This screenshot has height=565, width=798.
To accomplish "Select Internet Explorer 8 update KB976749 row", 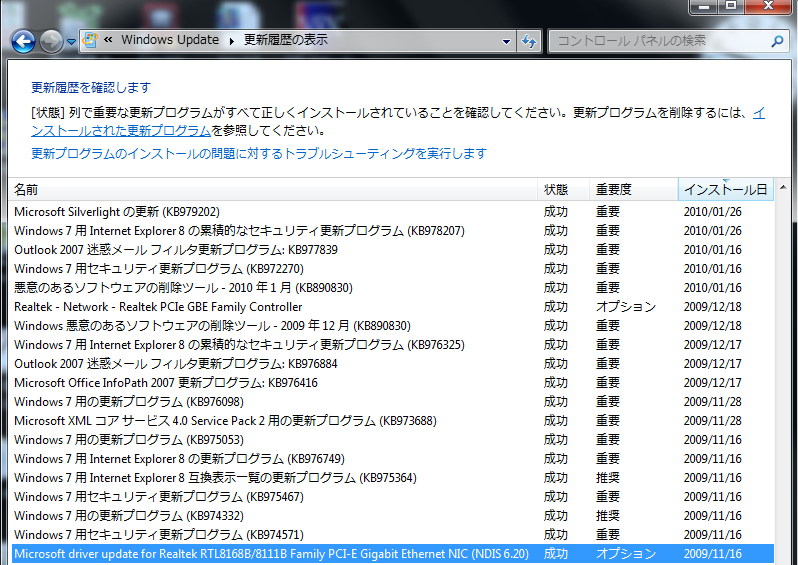I will pyautogui.click(x=392, y=459).
